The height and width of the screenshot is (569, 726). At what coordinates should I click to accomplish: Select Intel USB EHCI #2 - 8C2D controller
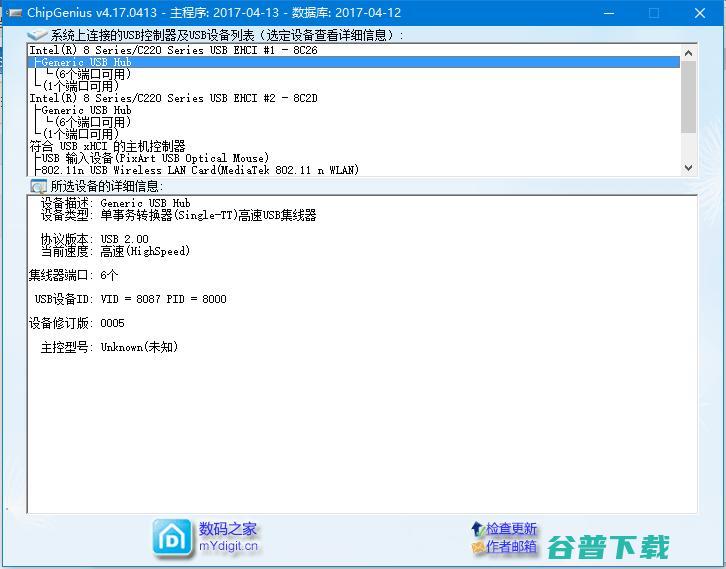[160, 98]
